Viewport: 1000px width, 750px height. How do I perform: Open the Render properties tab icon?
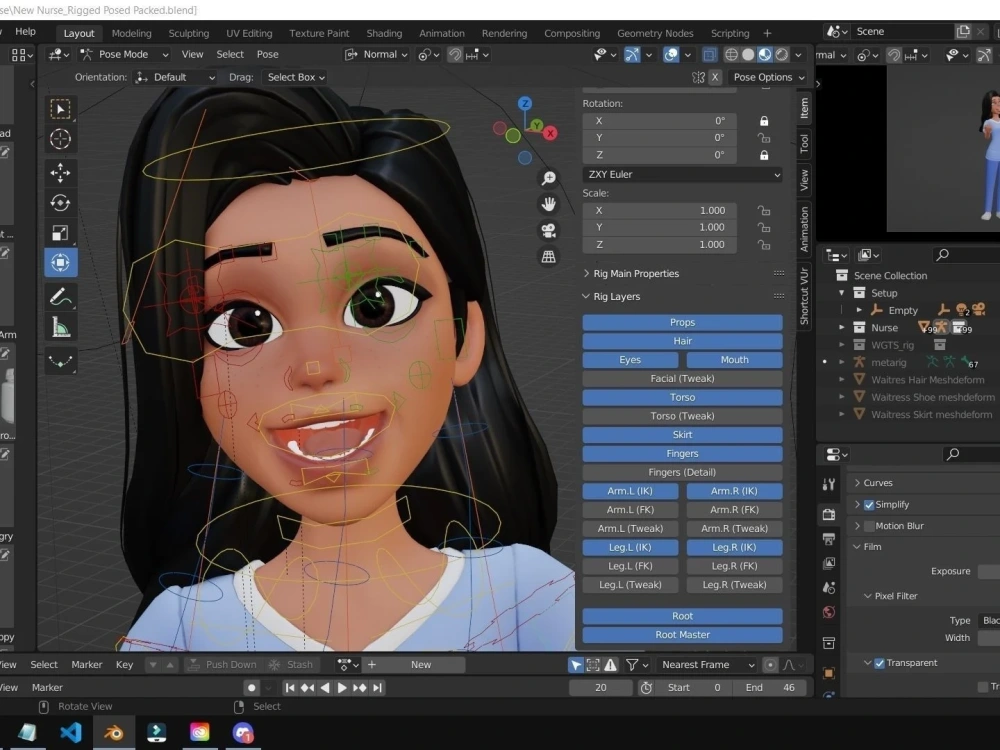click(829, 514)
